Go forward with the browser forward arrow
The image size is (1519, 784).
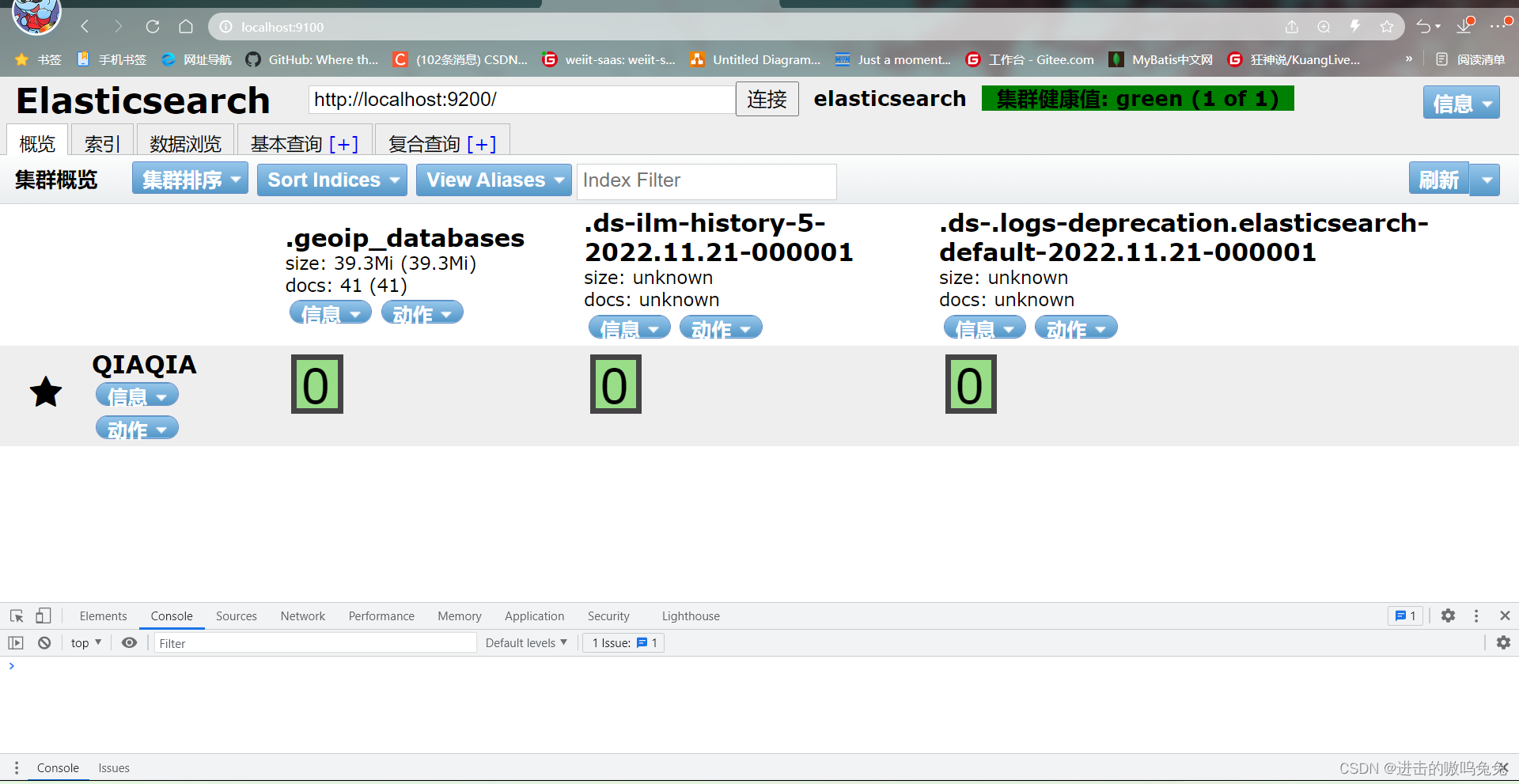118,27
